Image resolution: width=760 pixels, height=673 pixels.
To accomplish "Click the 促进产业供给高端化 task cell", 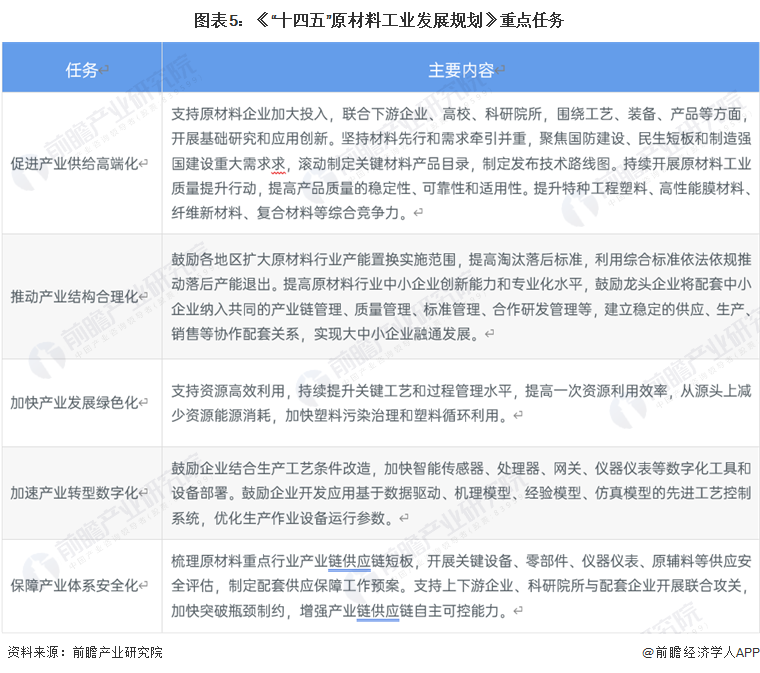I will coord(82,163).
